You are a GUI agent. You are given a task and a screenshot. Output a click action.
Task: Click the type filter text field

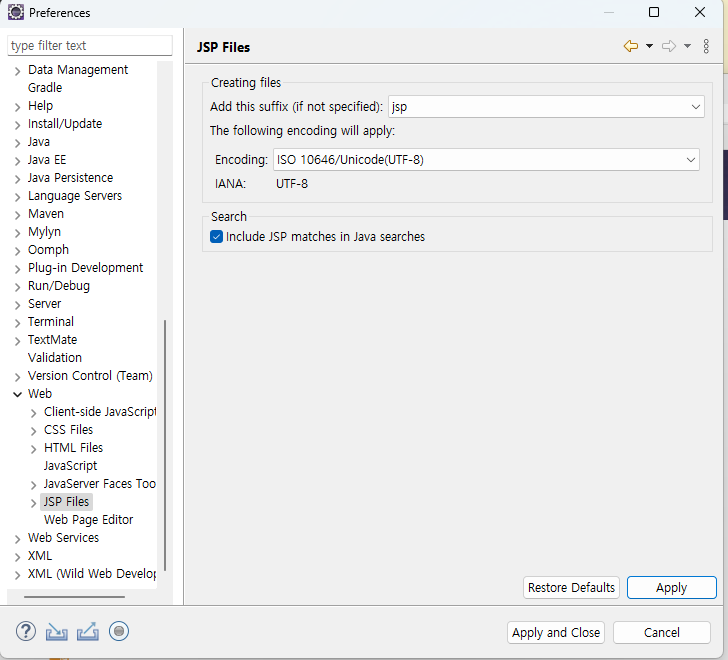[x=90, y=45]
